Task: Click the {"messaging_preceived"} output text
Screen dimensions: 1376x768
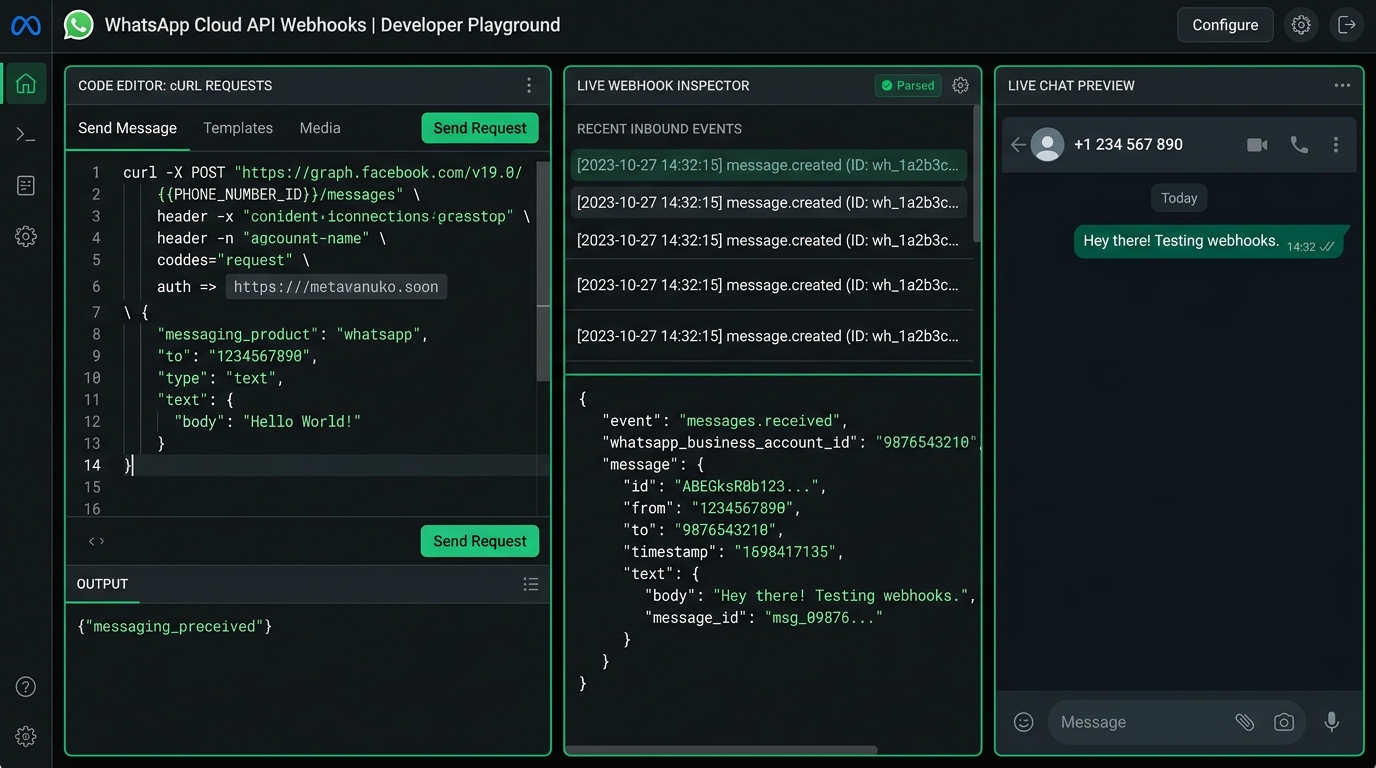Action: (174, 627)
